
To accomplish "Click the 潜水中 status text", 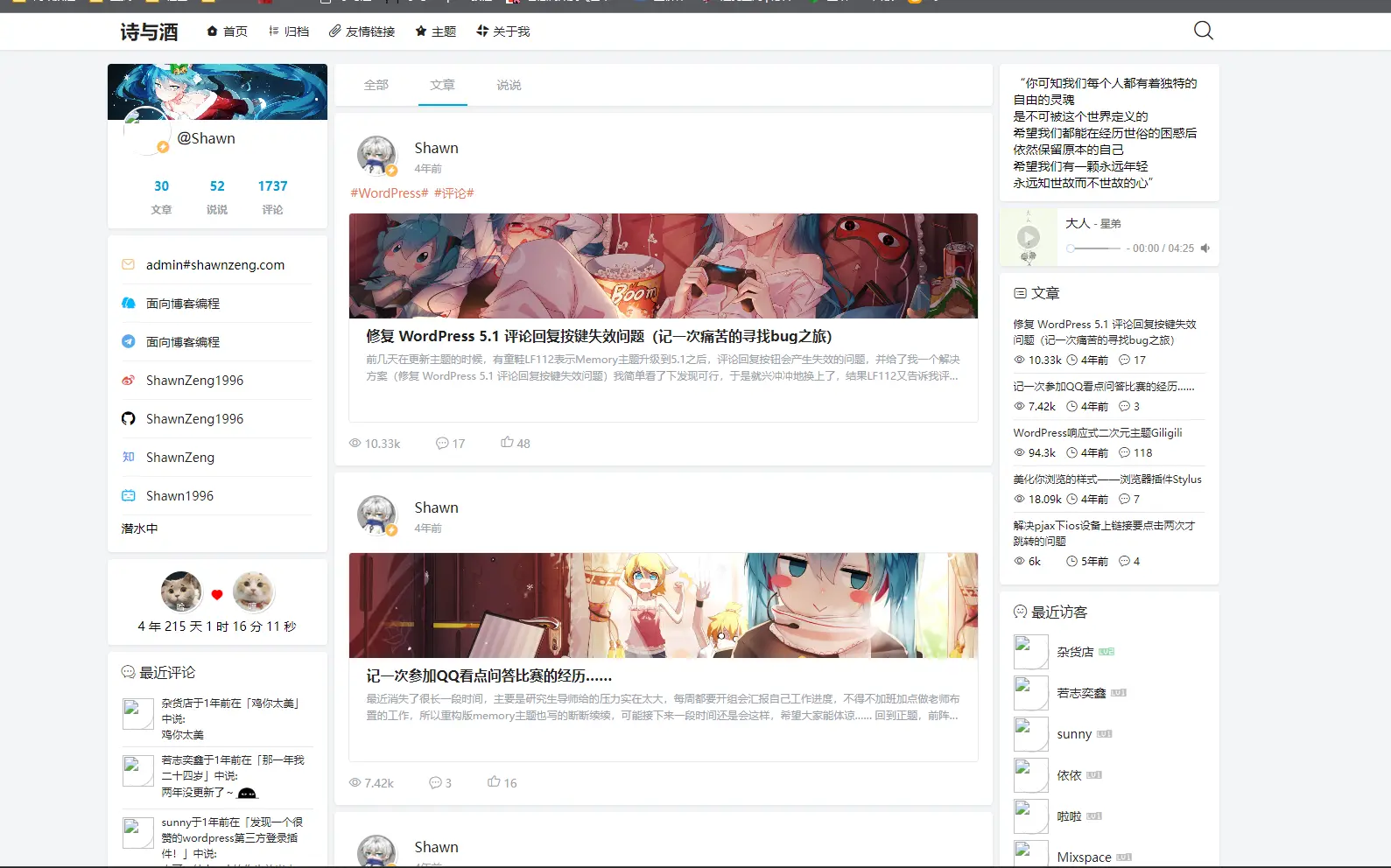I will (139, 528).
